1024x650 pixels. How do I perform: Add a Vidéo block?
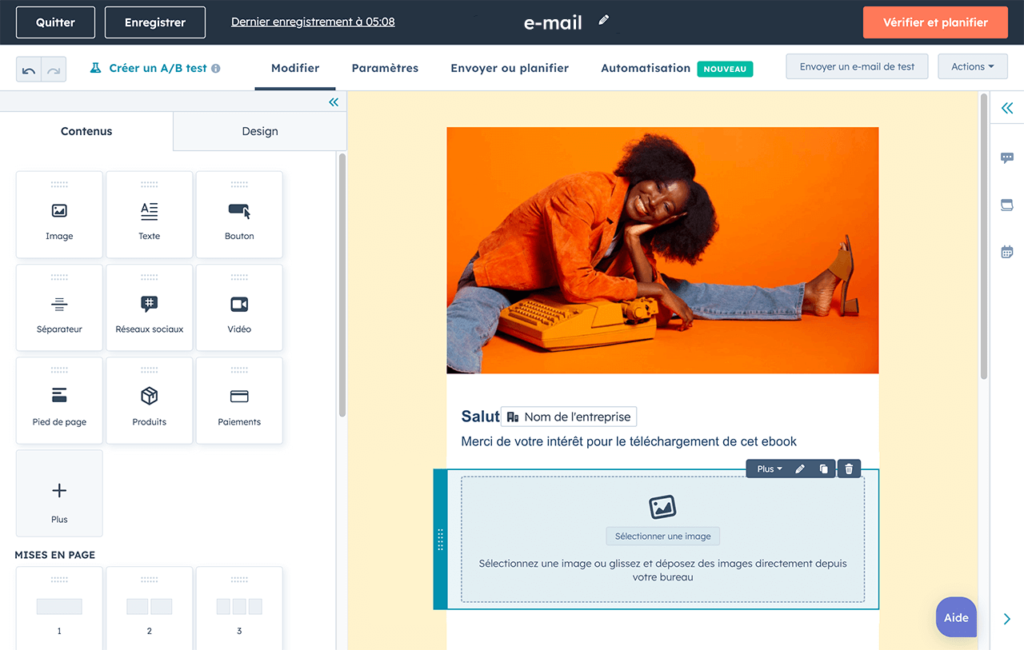tap(239, 307)
